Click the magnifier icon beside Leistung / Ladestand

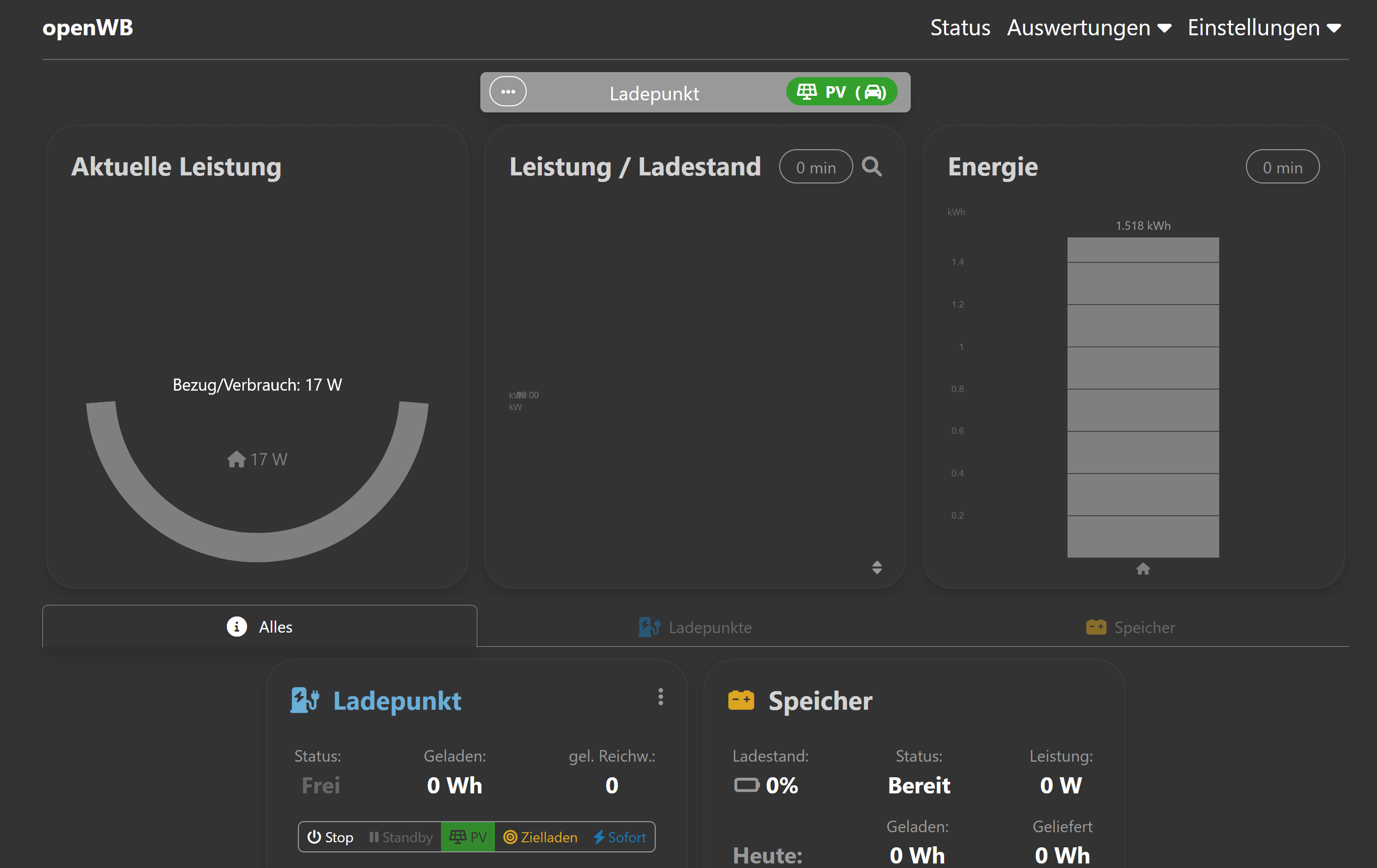pyautogui.click(x=871, y=166)
